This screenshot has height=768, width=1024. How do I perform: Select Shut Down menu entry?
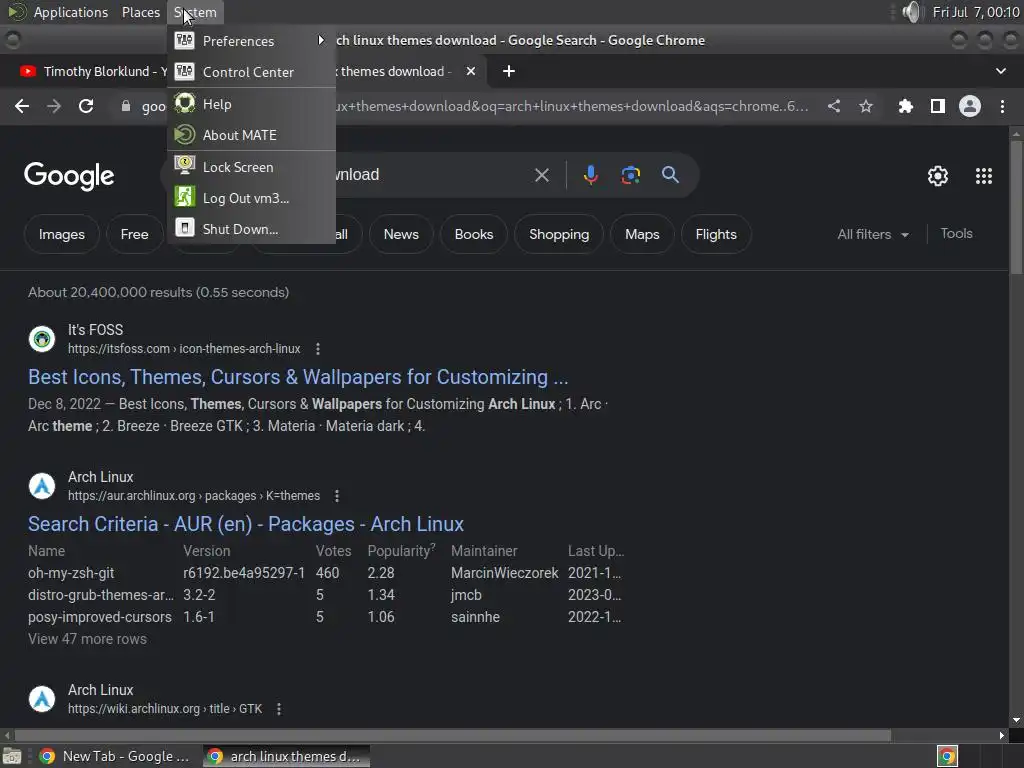251,229
